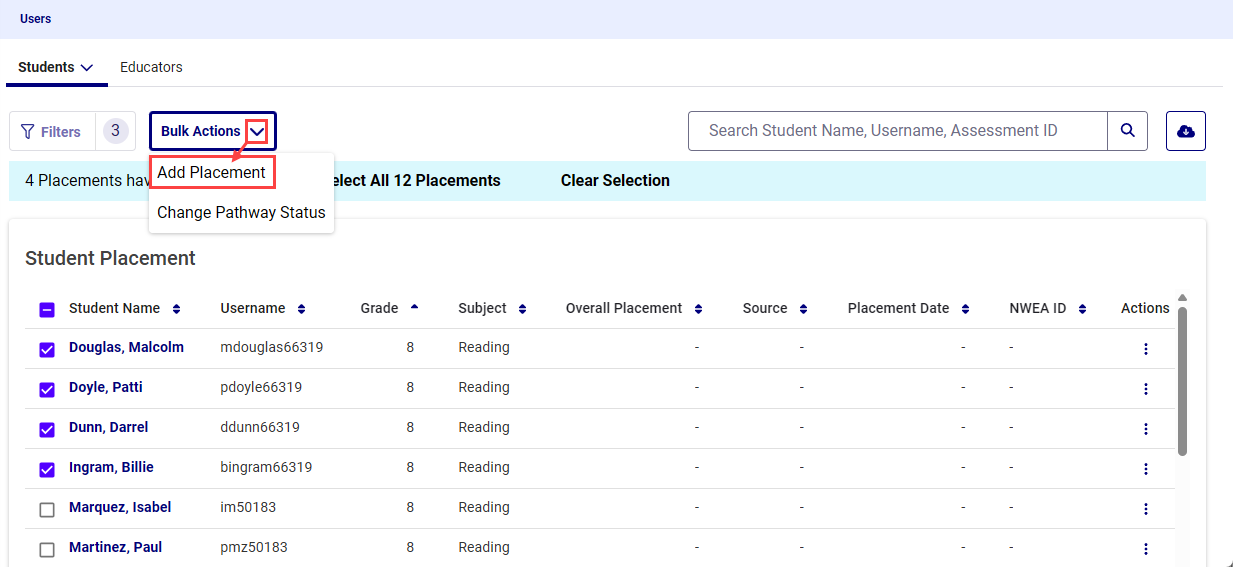Screen dimensions: 1233x567
Task: Expand the Students tab chevron
Action: pos(87,68)
